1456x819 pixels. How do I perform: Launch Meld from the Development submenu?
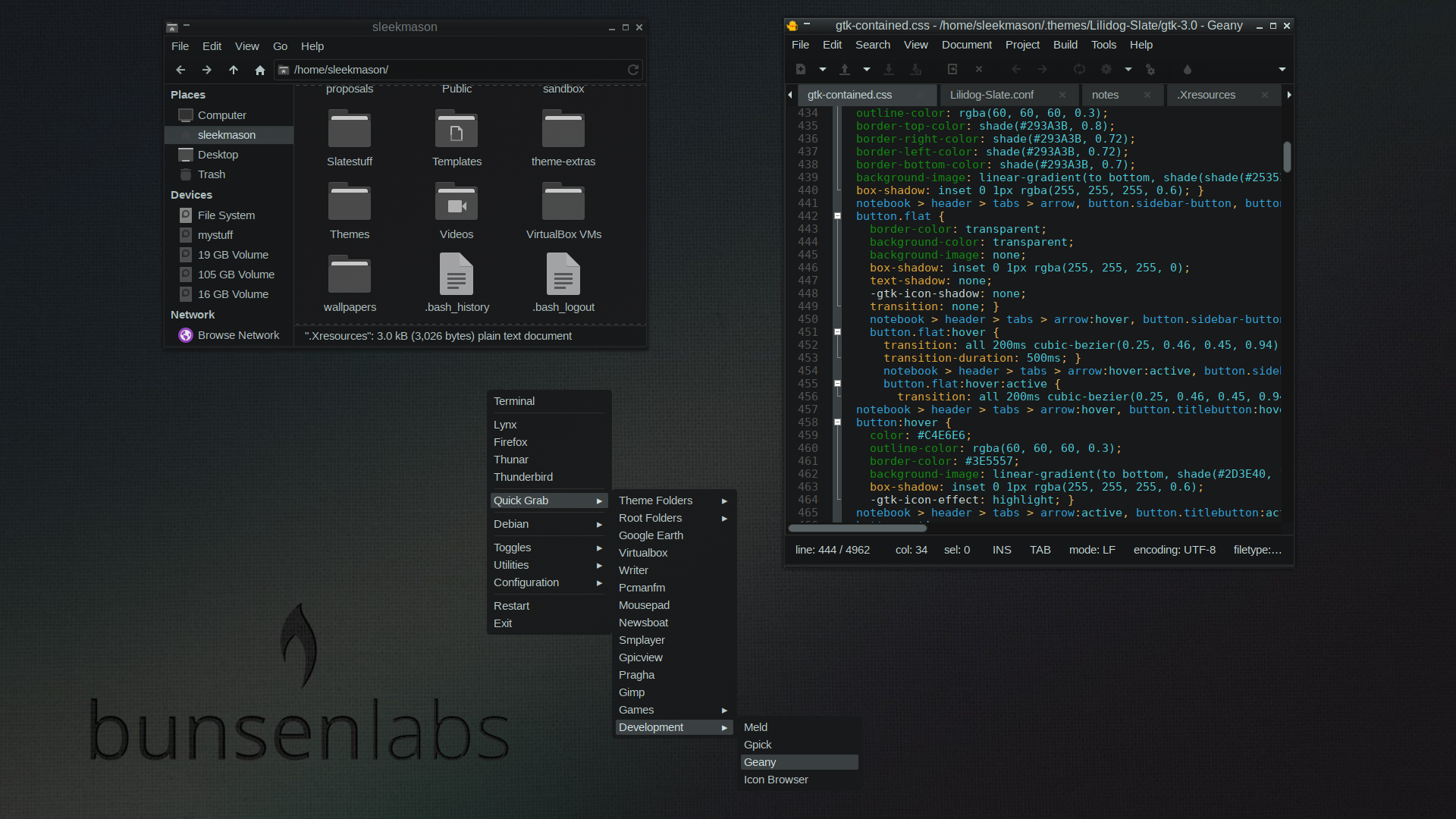(x=799, y=727)
